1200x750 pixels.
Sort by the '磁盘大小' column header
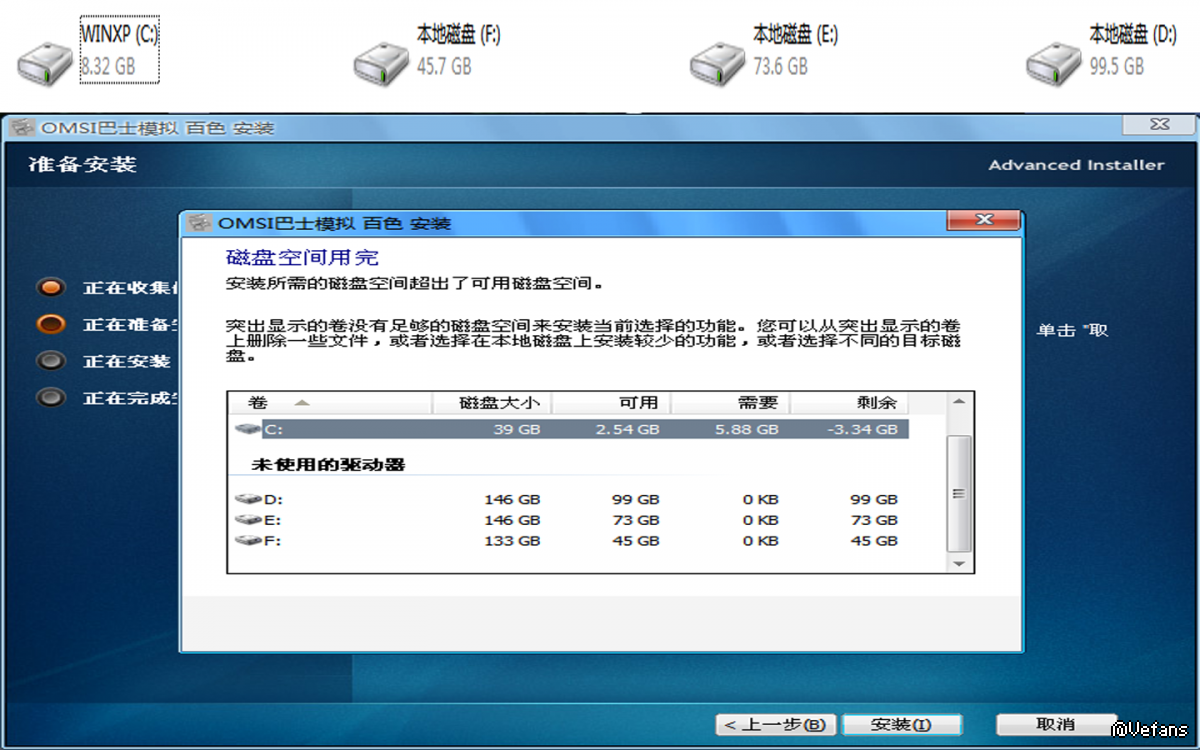click(492, 403)
